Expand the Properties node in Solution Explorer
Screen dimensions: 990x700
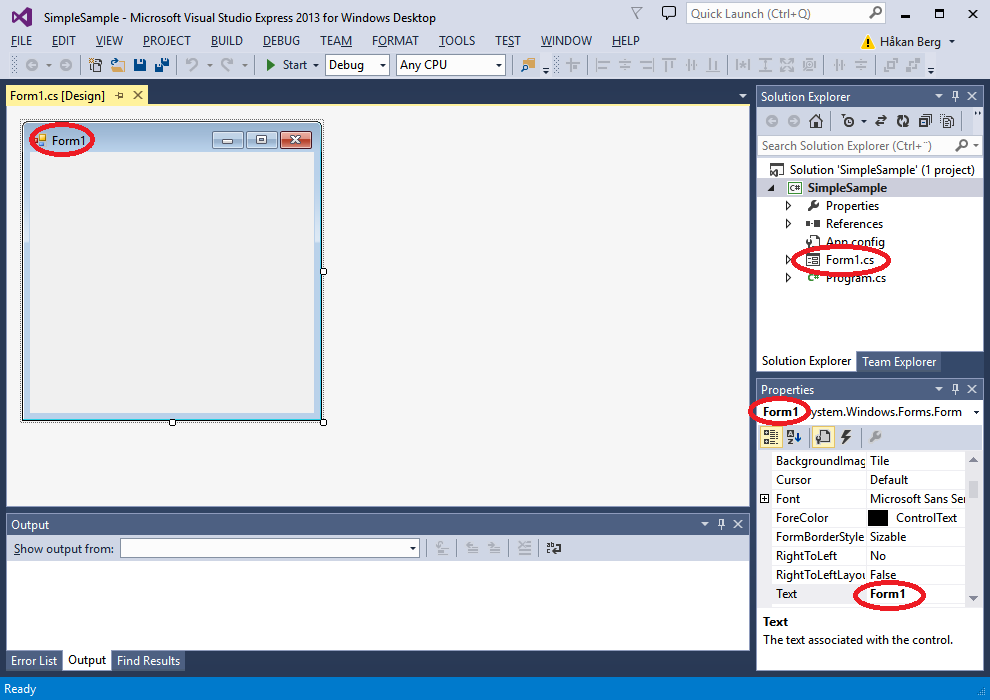click(x=788, y=206)
